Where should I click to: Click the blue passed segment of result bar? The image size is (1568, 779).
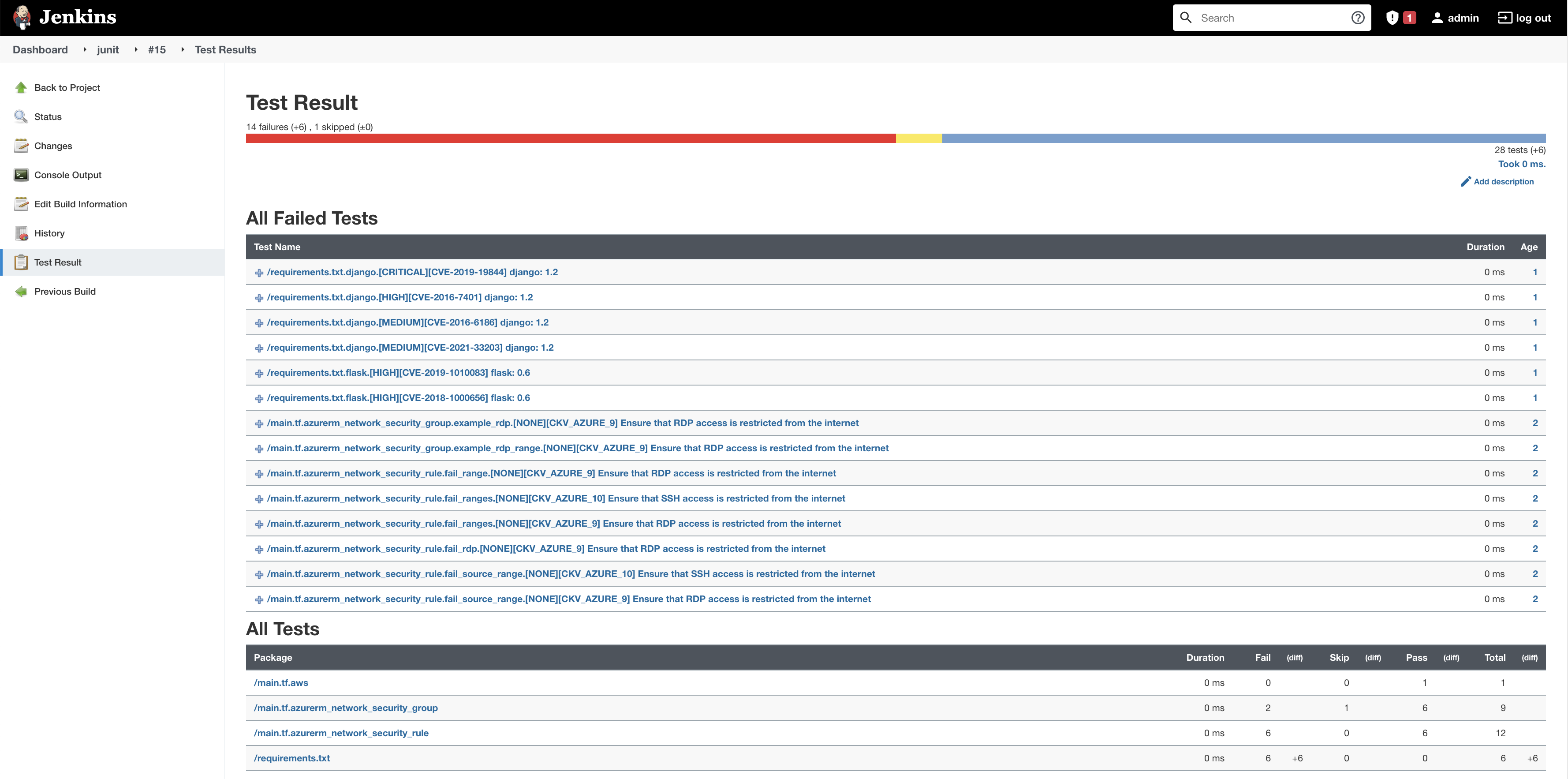click(x=1243, y=138)
